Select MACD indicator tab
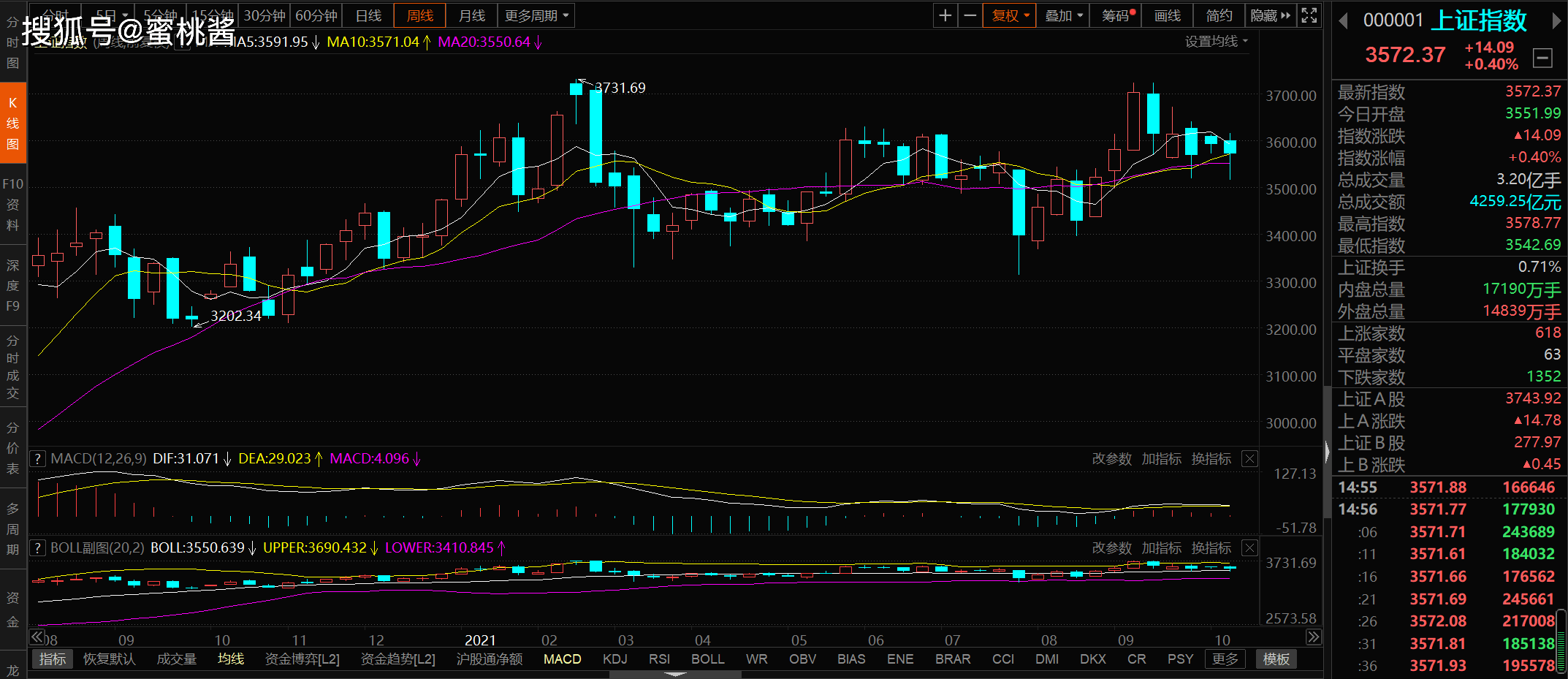1568x679 pixels. [x=563, y=659]
